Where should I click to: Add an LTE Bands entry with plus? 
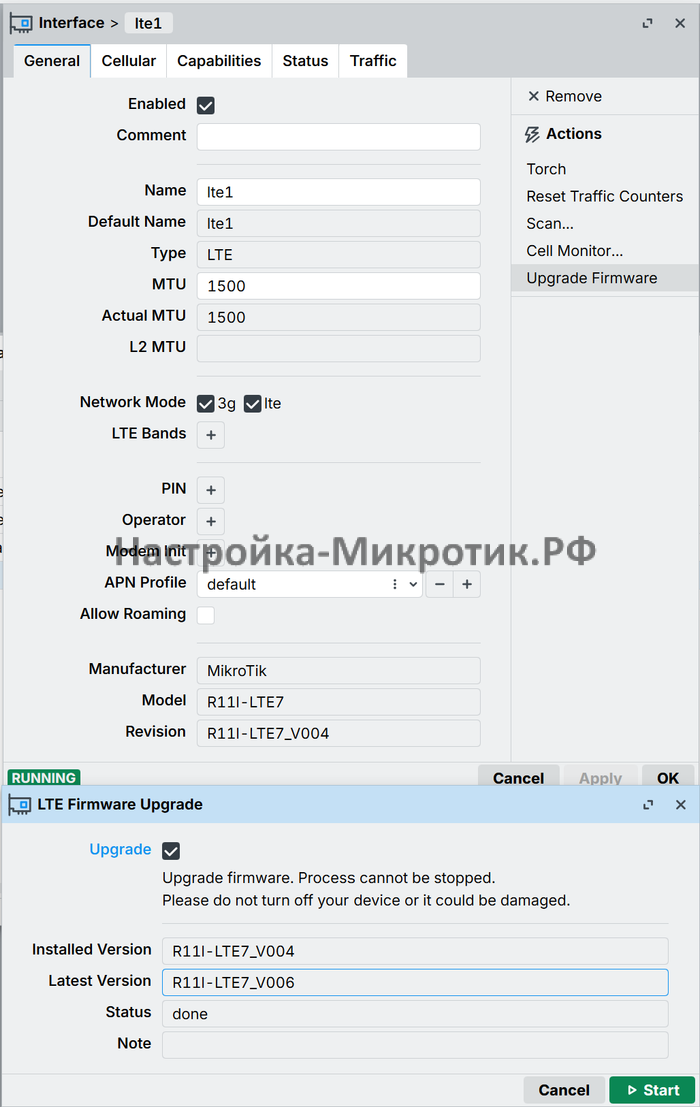click(211, 435)
